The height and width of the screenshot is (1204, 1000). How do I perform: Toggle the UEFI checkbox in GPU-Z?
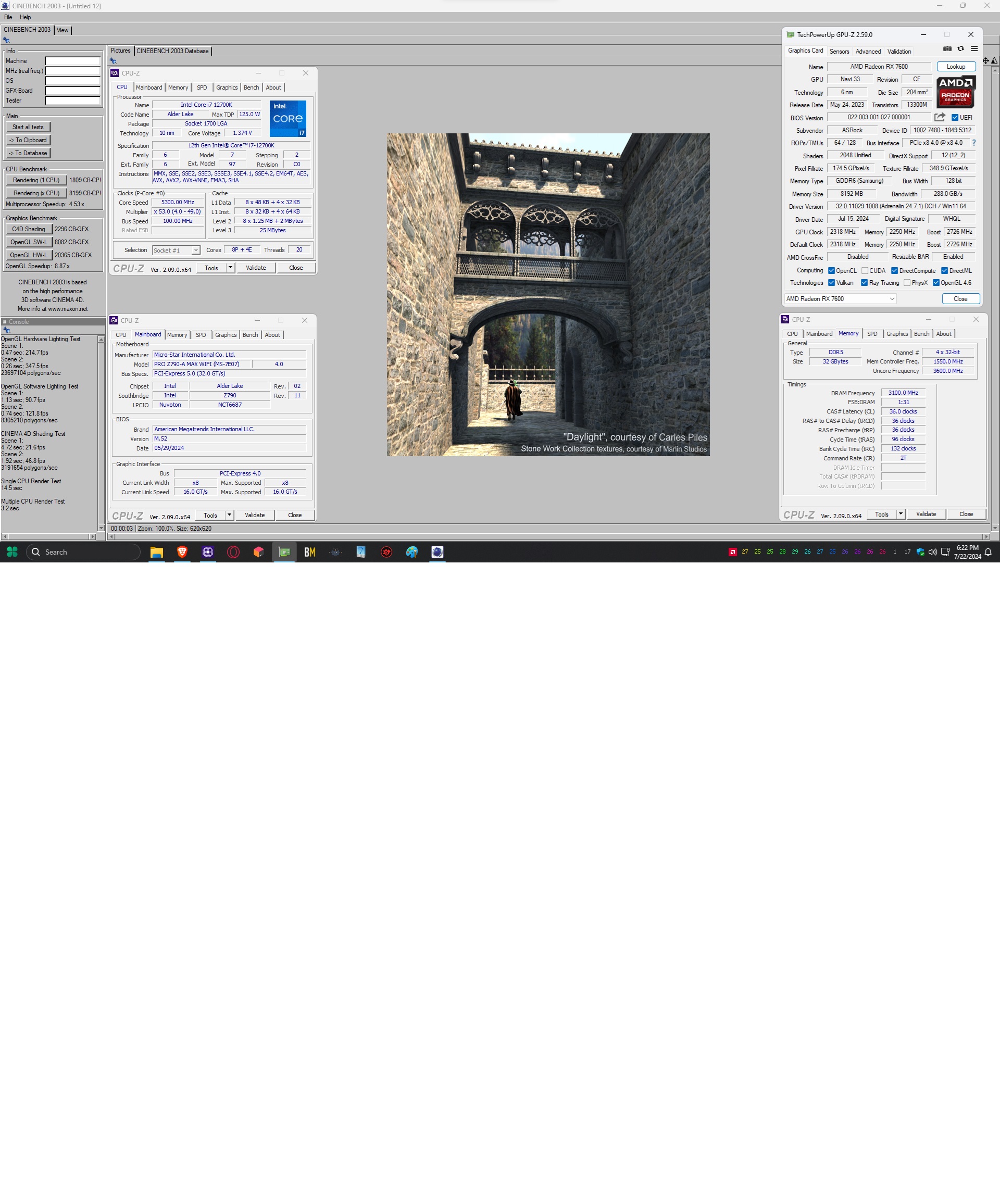tap(955, 118)
